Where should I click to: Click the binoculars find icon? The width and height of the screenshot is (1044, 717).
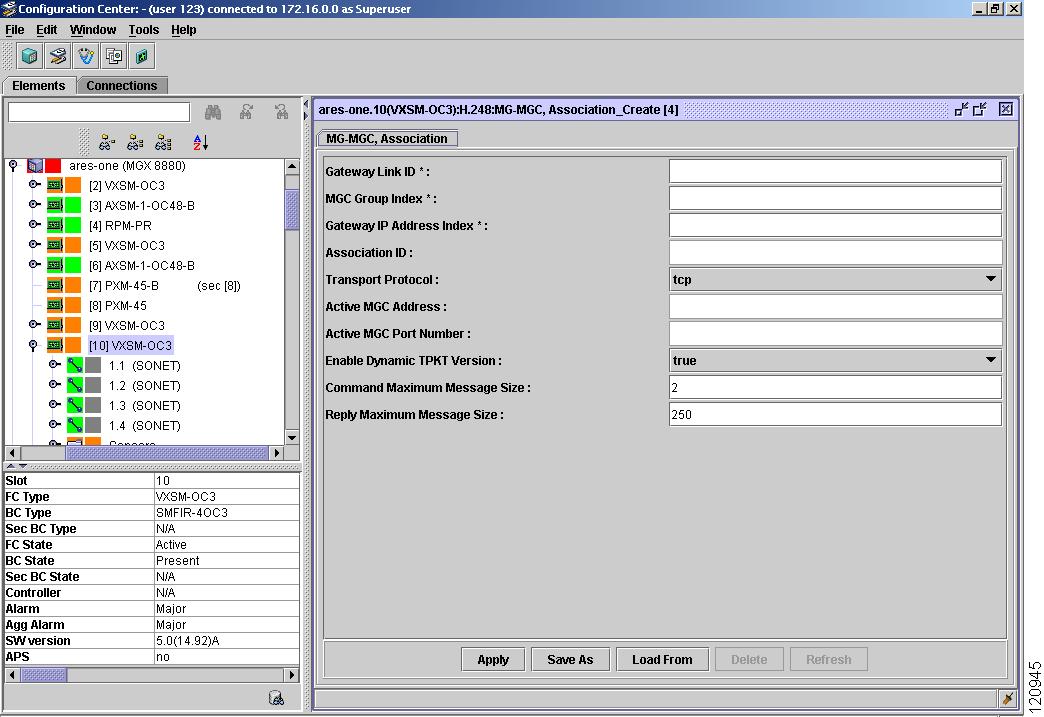coord(213,112)
